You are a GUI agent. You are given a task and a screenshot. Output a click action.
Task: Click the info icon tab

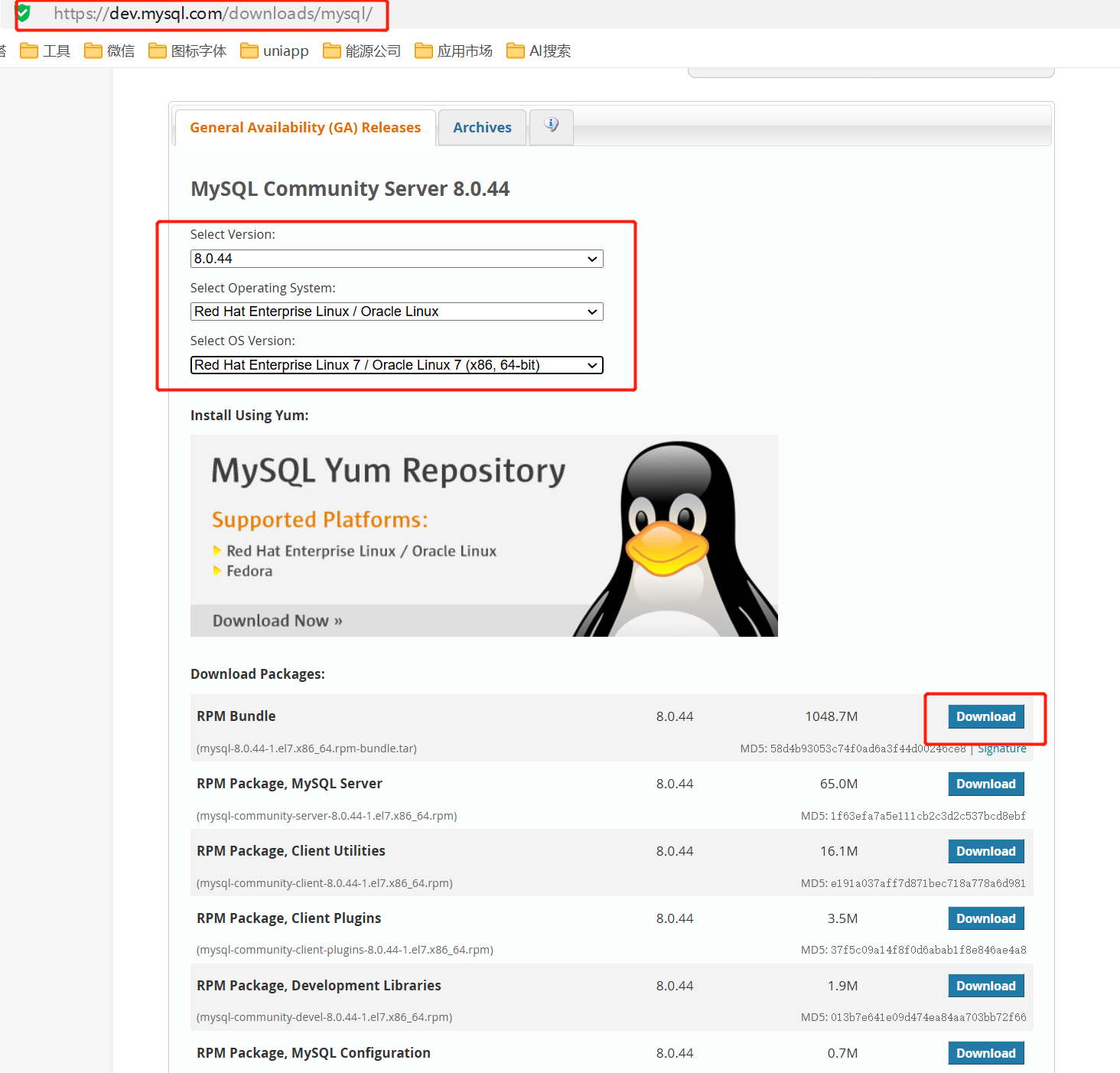pyautogui.click(x=552, y=125)
